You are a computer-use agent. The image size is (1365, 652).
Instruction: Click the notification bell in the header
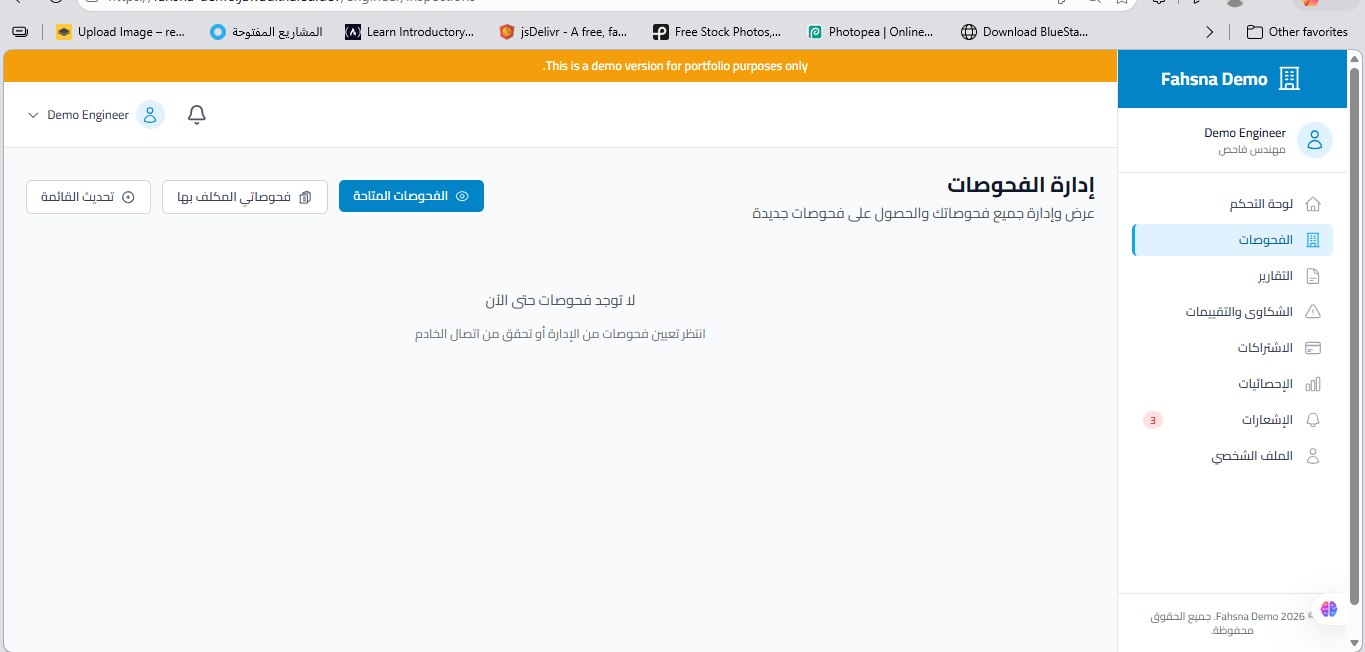197,115
